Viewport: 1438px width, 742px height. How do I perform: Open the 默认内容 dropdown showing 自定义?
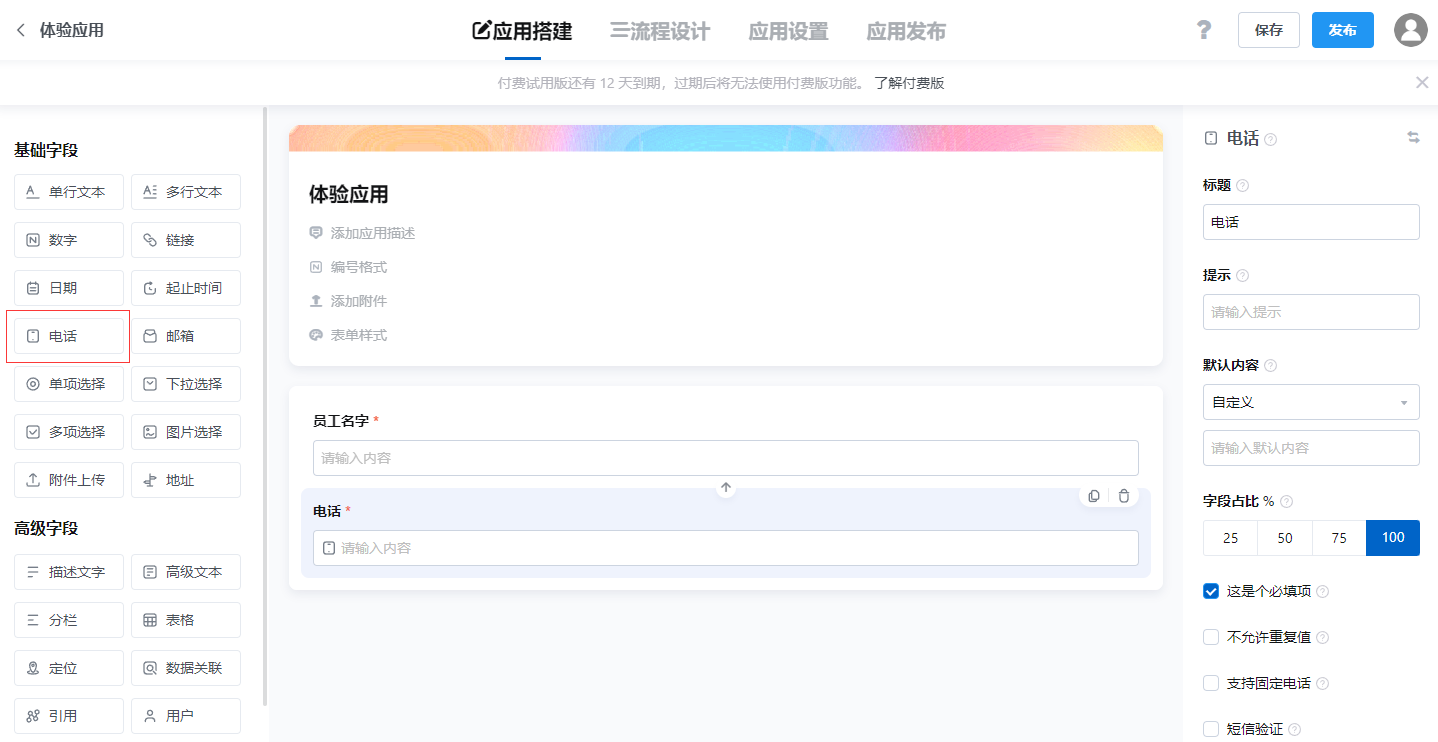pos(1311,401)
